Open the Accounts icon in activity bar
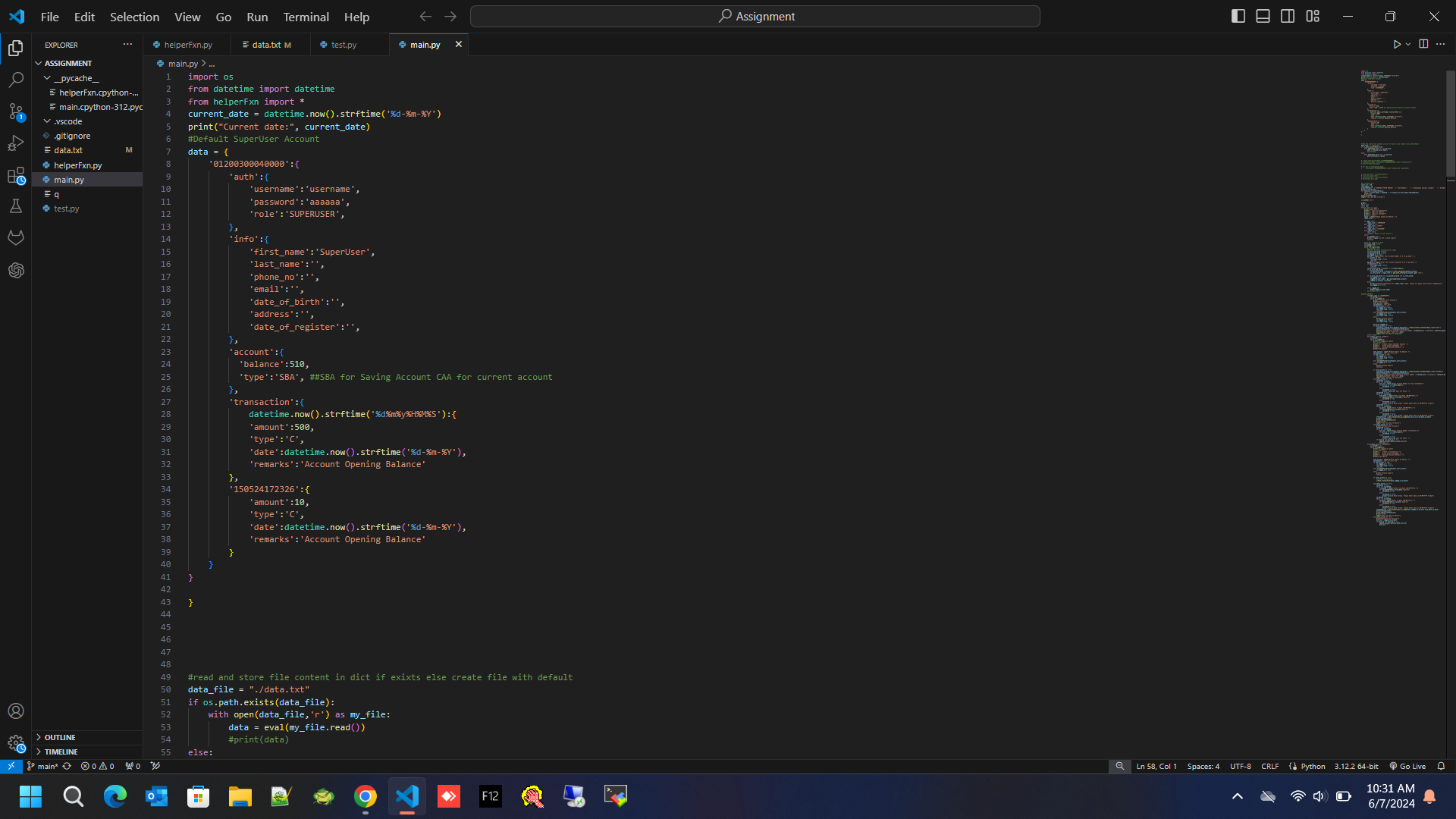 pos(16,711)
